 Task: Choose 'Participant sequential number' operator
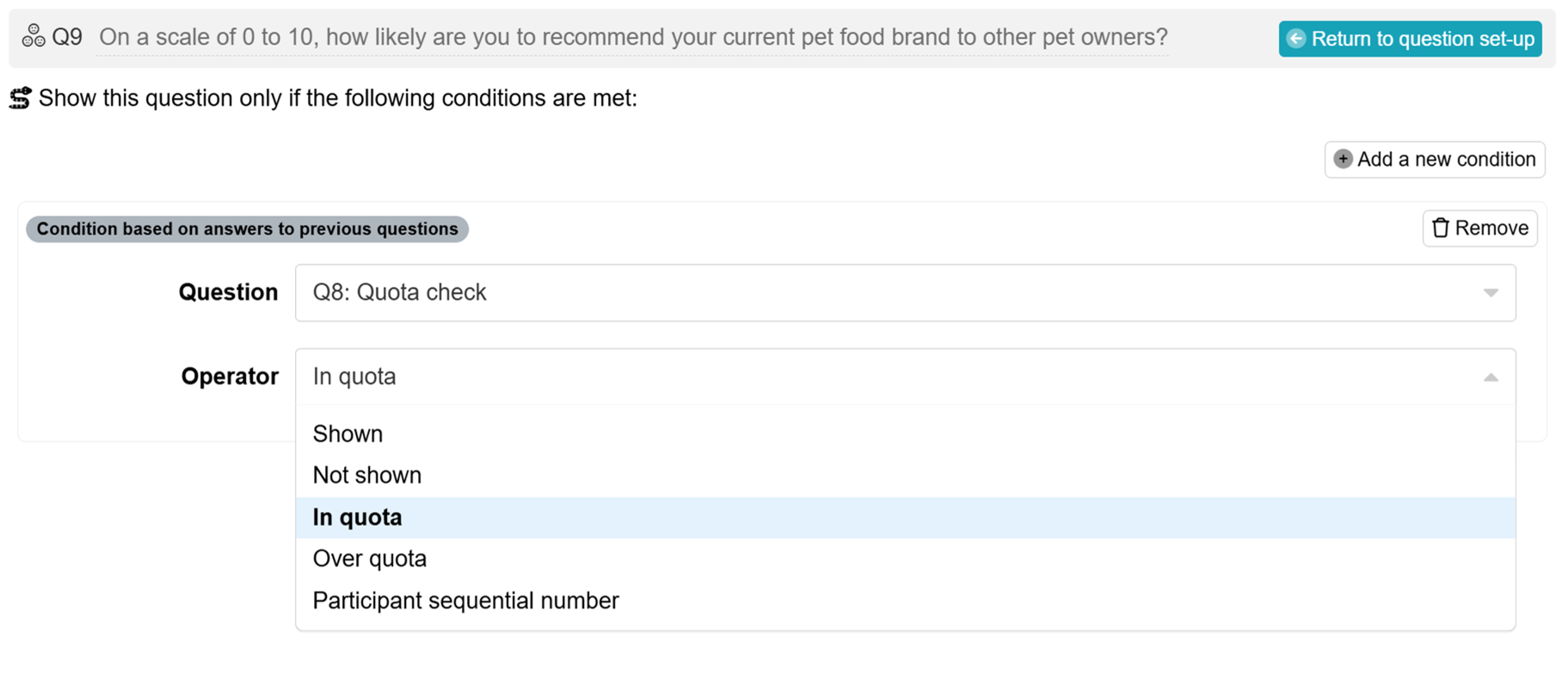(464, 600)
